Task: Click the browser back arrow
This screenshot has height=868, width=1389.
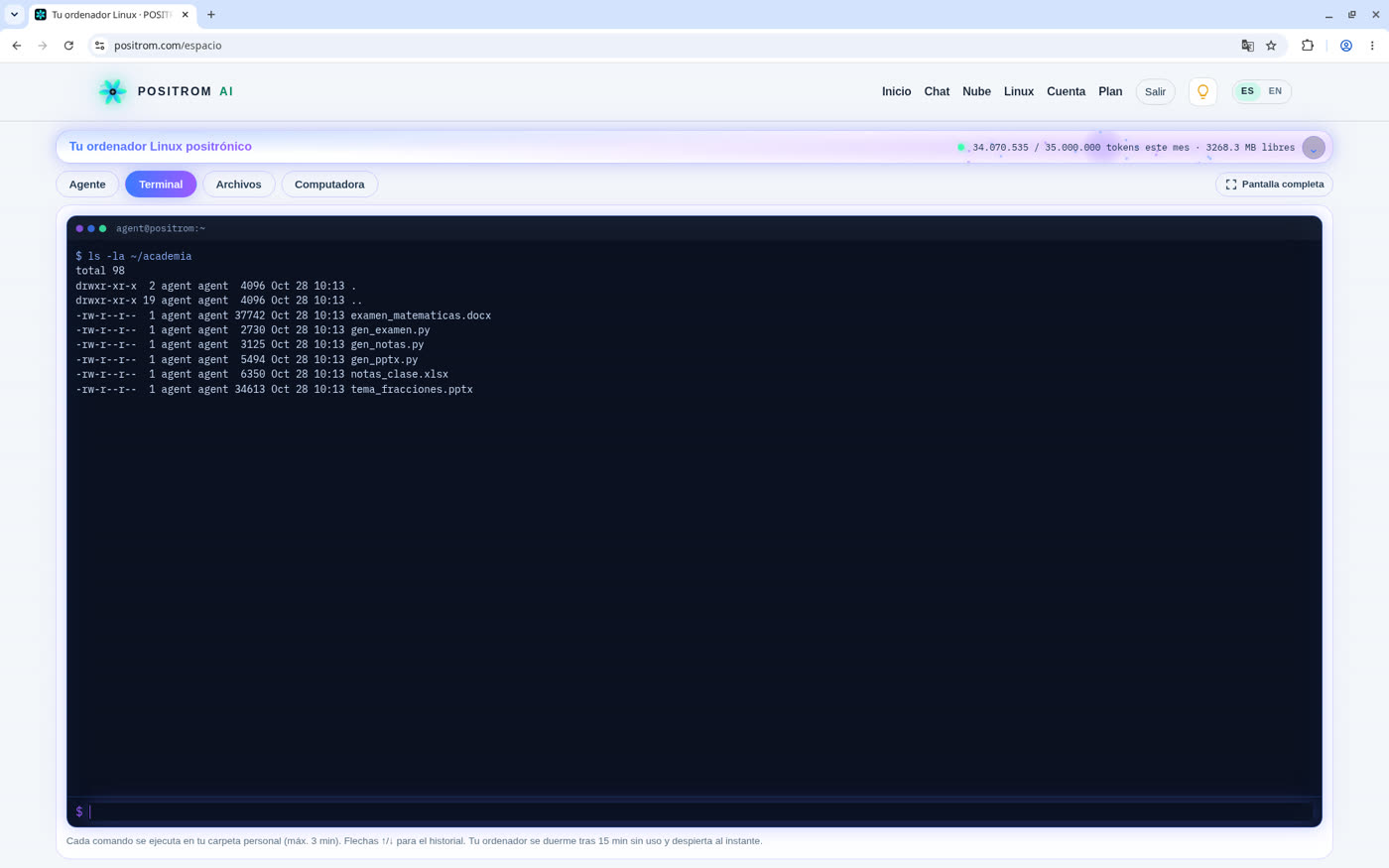Action: coord(17,46)
